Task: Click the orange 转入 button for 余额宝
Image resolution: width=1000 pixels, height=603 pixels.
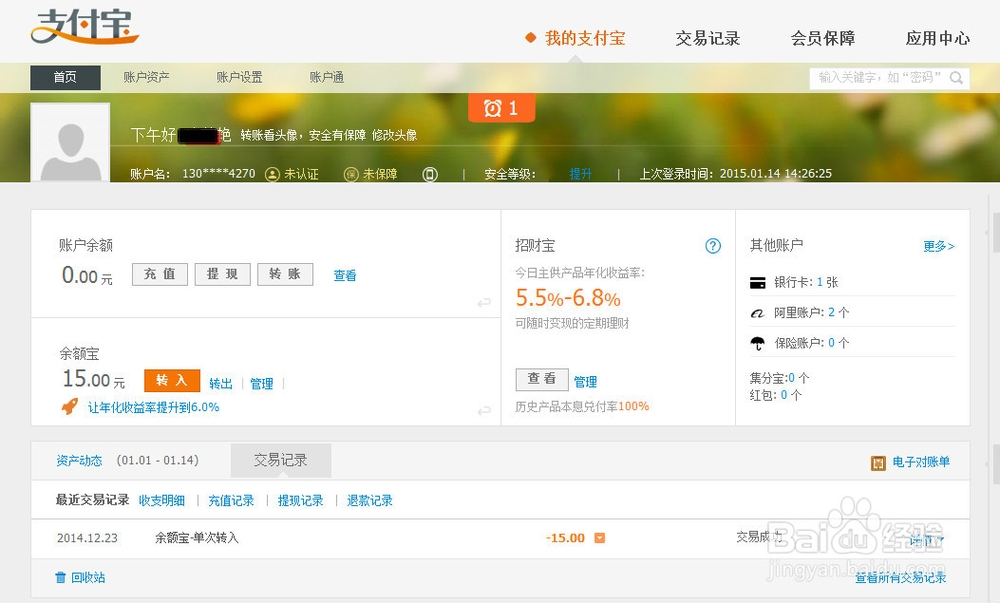Action: pos(170,381)
